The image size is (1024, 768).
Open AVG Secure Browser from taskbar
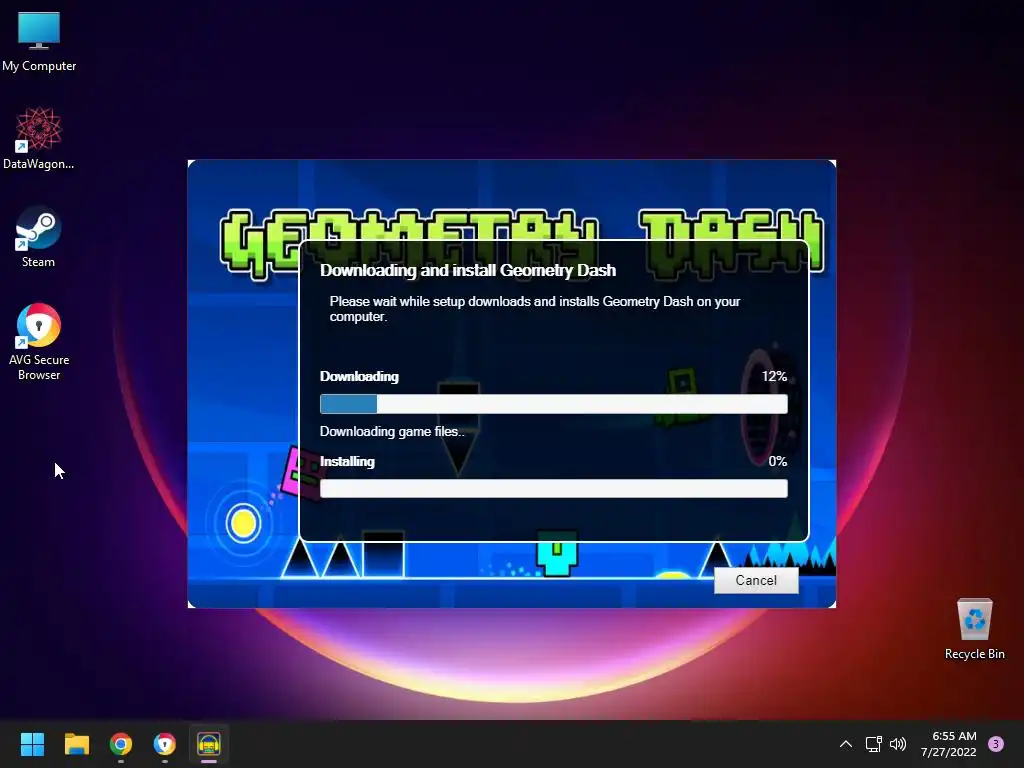coord(165,744)
